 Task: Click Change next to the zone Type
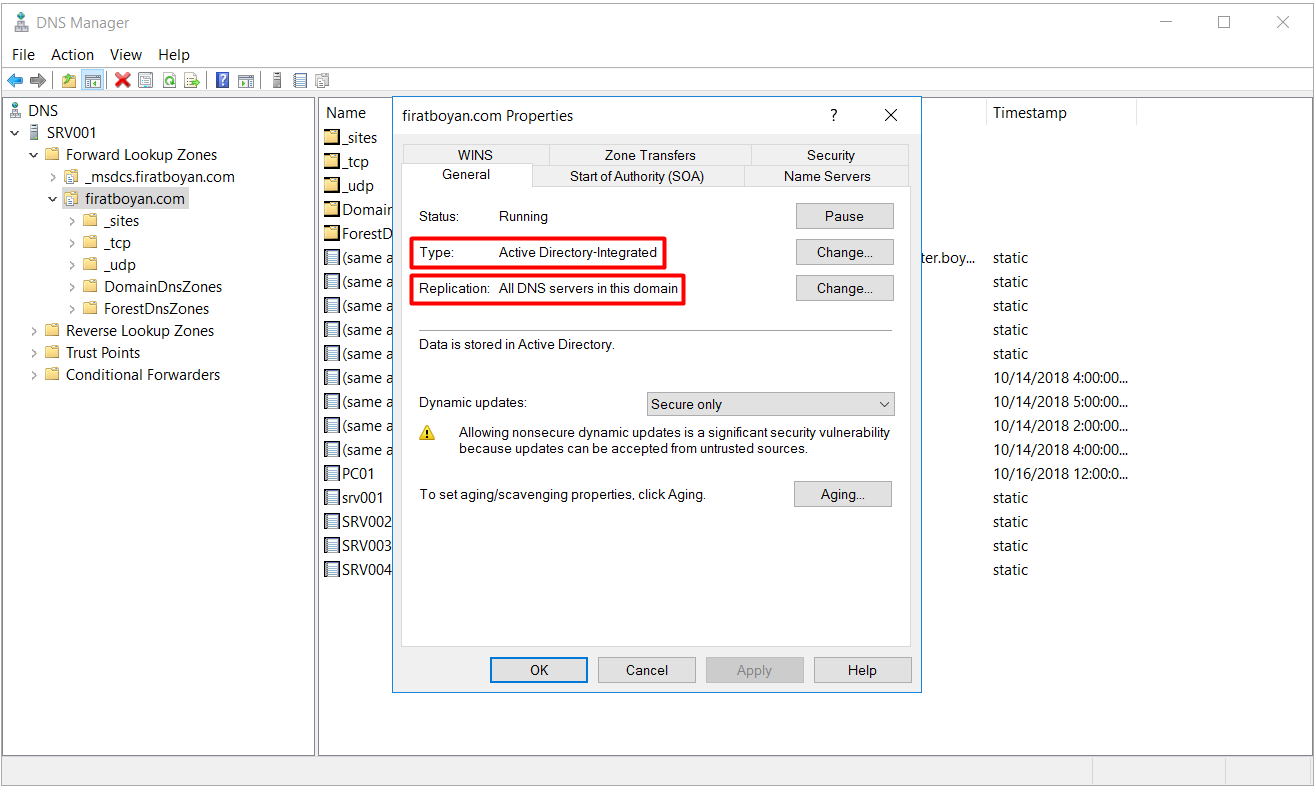point(845,252)
